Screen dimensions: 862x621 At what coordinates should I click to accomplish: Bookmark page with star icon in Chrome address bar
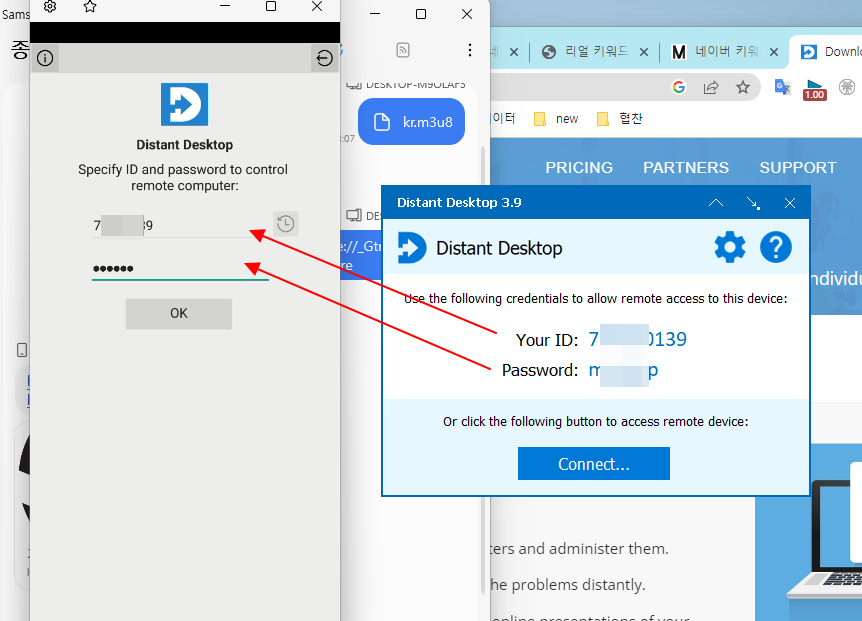tap(743, 87)
